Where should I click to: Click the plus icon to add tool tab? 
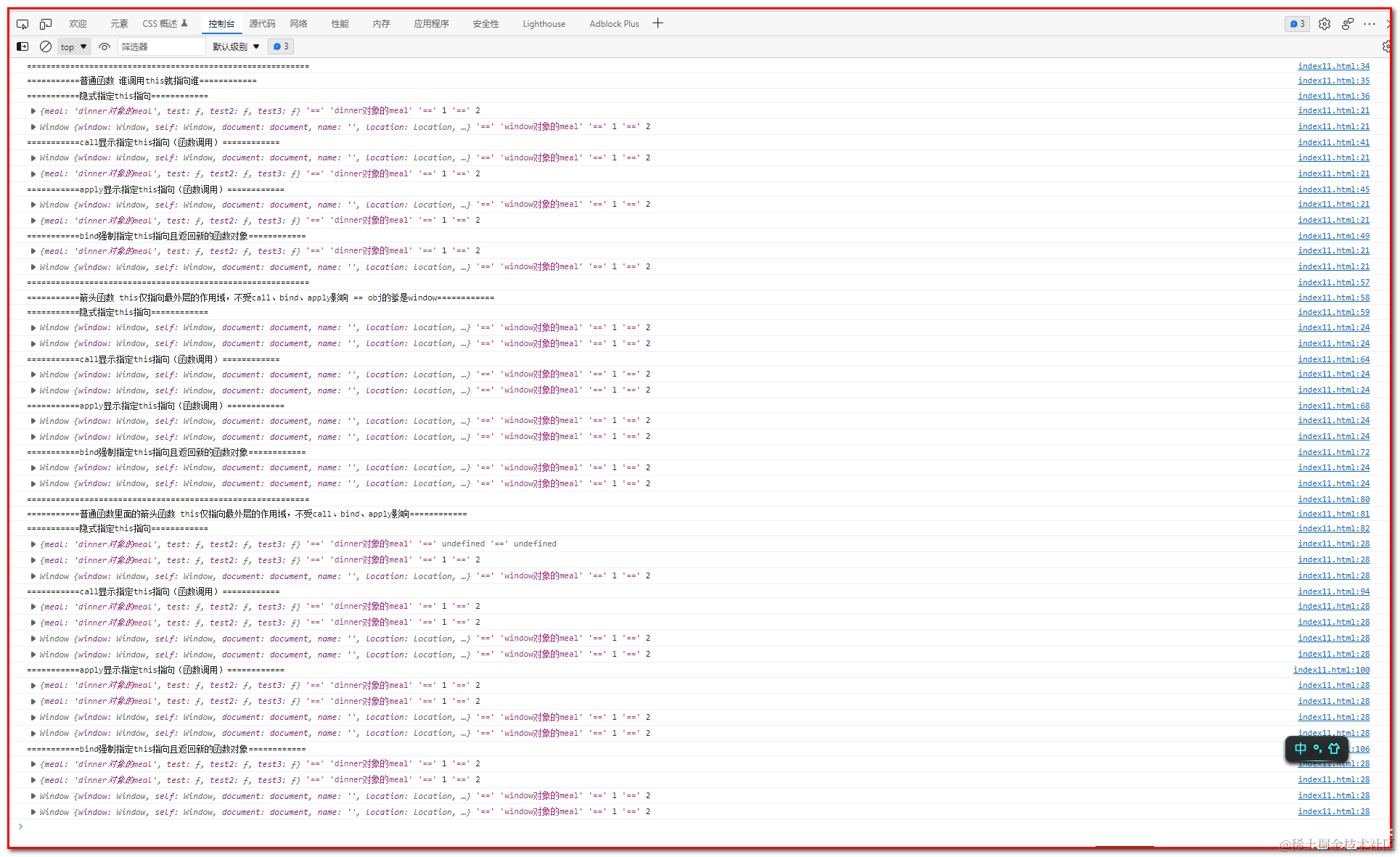[658, 23]
